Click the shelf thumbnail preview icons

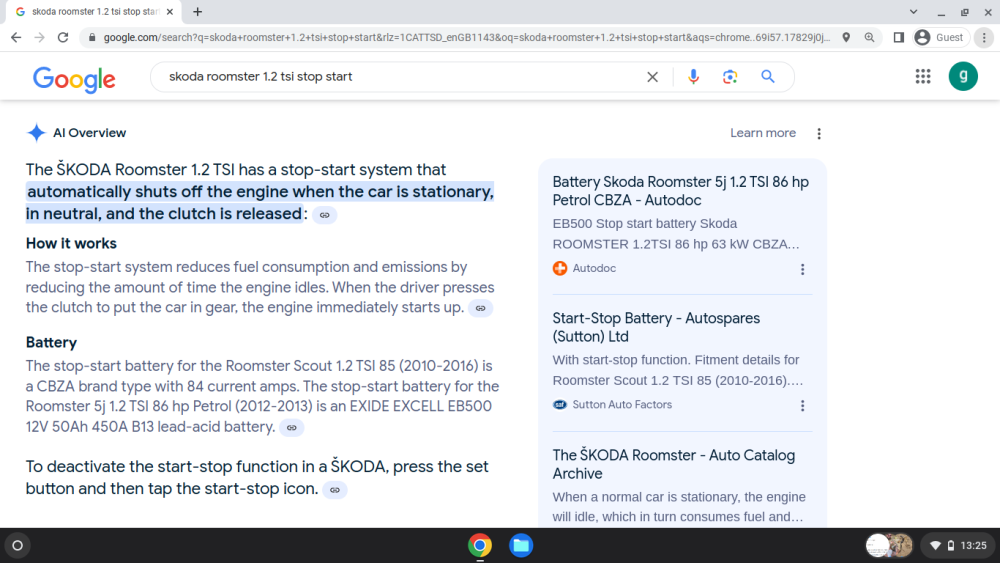click(889, 545)
